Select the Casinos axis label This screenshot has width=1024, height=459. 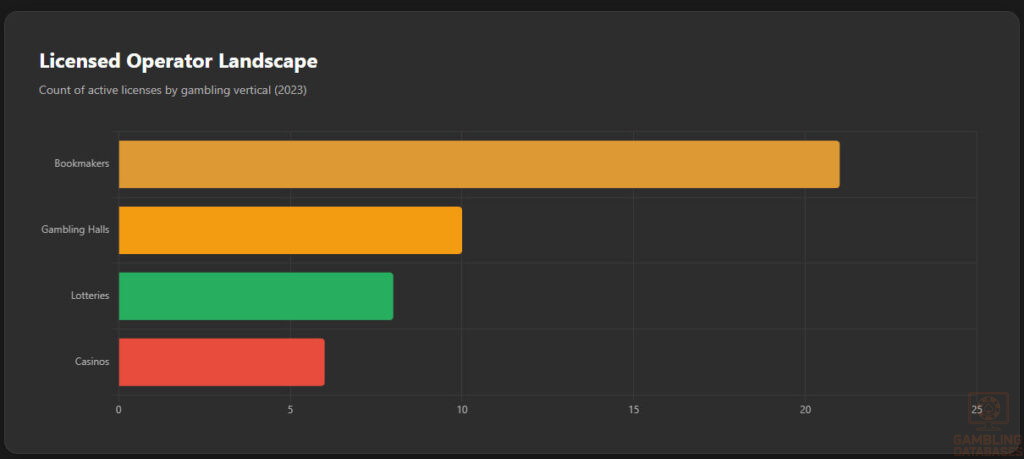[x=92, y=362]
